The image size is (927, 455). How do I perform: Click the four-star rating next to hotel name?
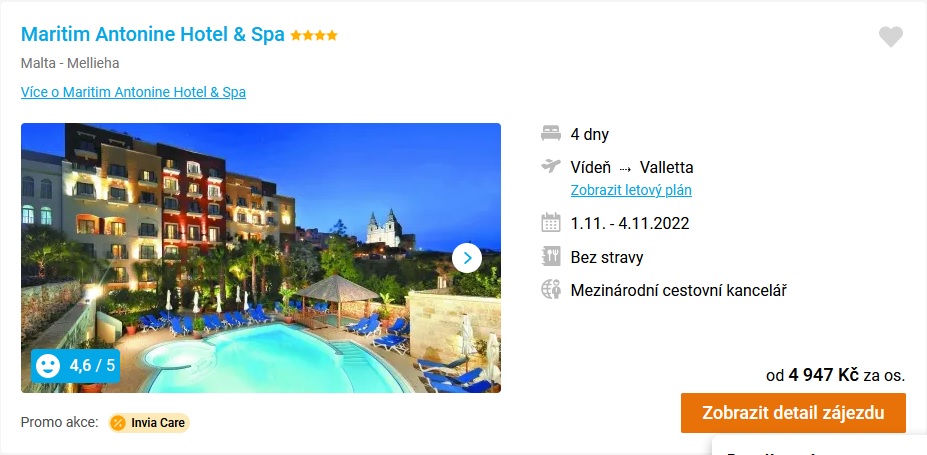tap(314, 35)
